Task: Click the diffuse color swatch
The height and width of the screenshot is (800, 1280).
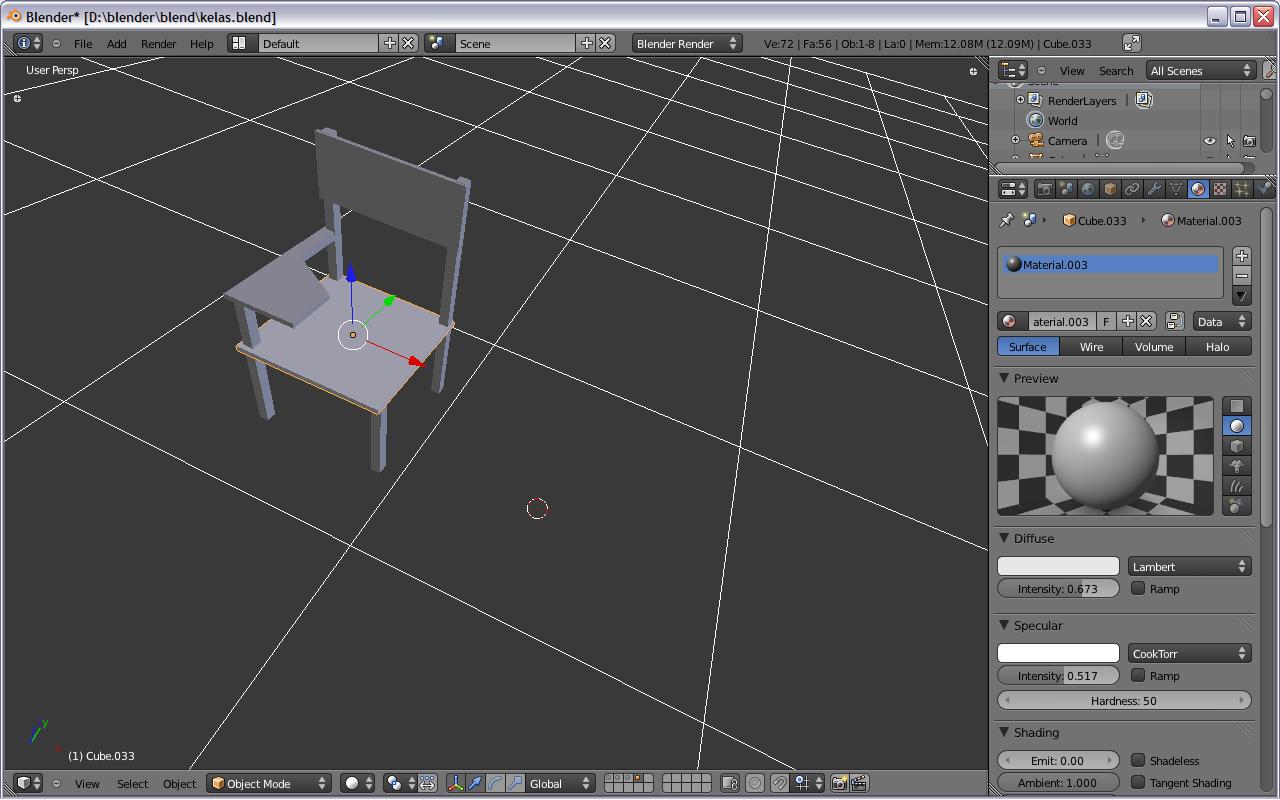Action: click(1058, 566)
